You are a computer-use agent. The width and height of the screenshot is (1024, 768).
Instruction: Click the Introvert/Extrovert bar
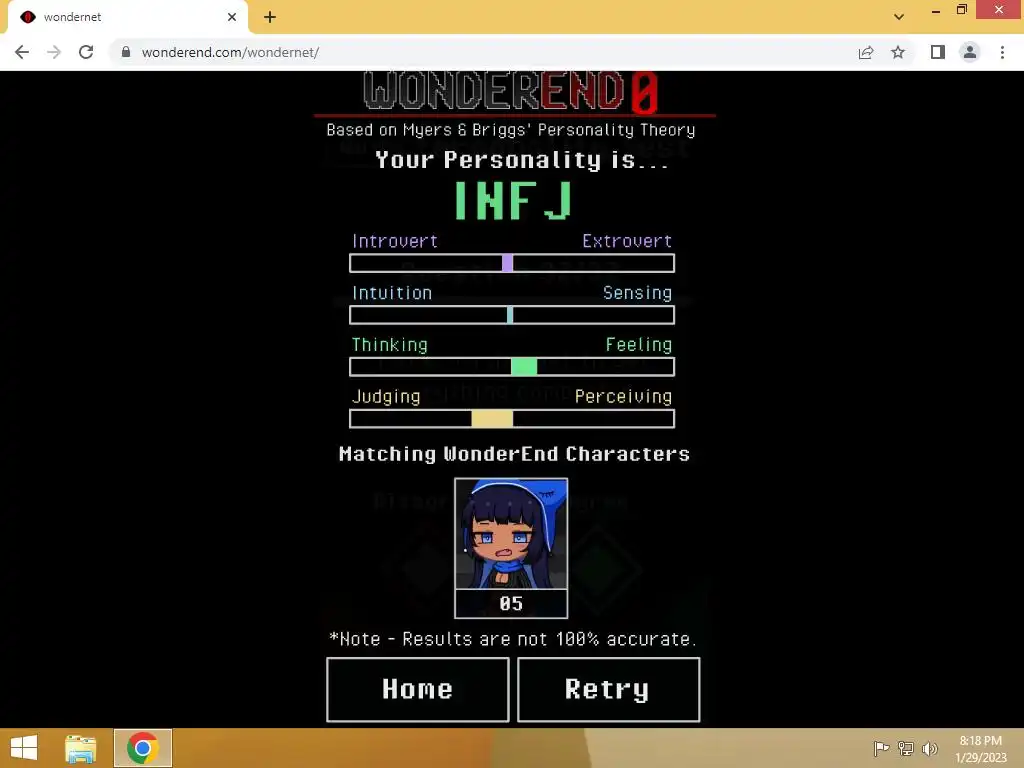(512, 263)
